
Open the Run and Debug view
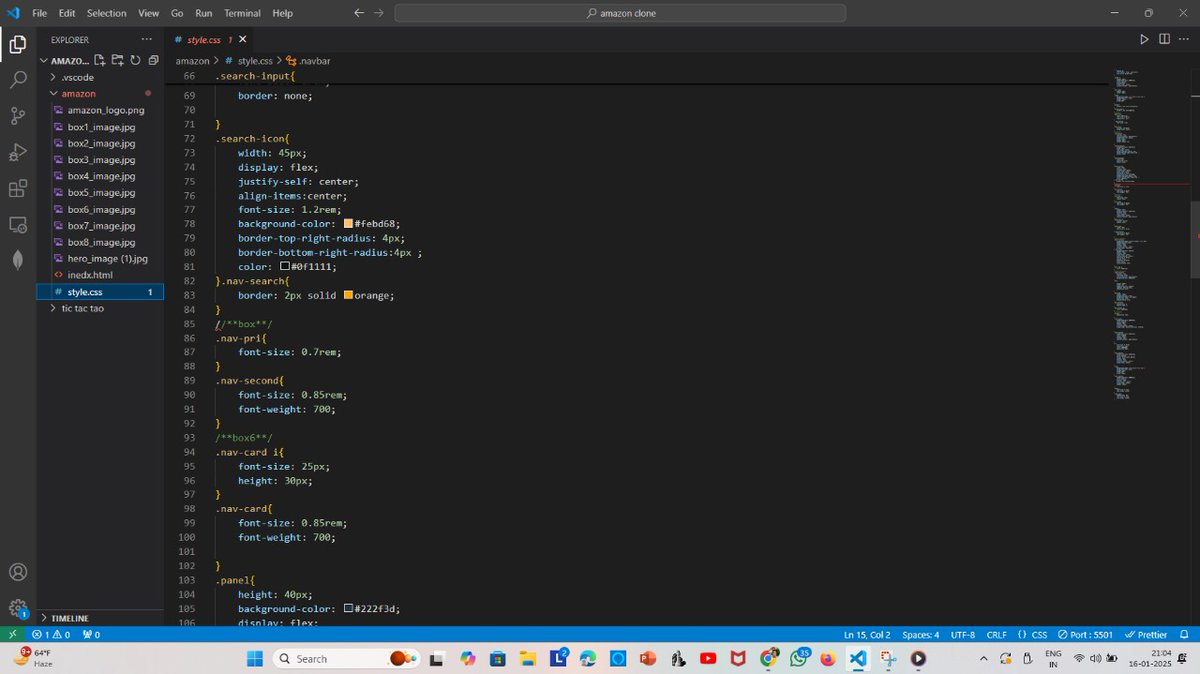[18, 152]
